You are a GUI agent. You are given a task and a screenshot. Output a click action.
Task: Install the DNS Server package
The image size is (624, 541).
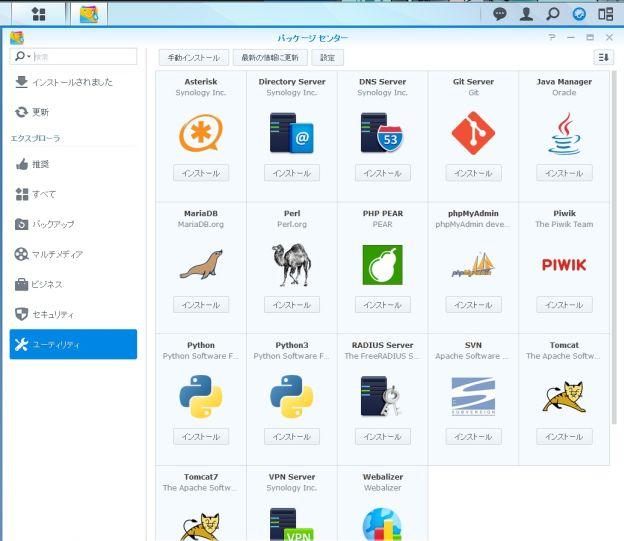382,173
